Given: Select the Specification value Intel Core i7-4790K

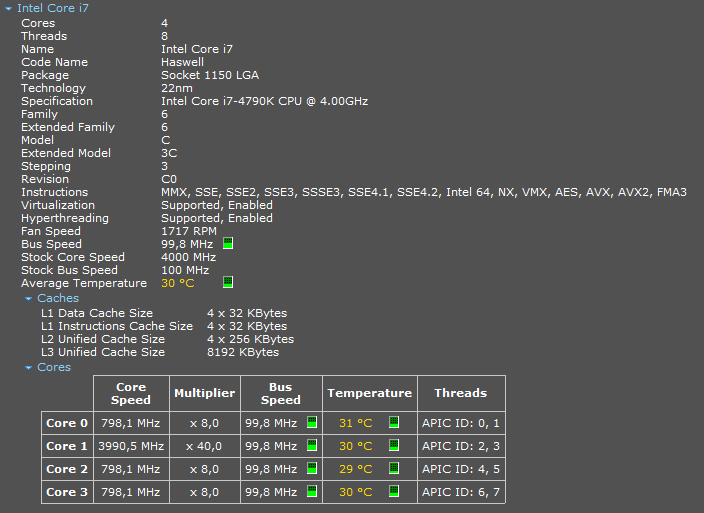Looking at the screenshot, I should tap(264, 101).
